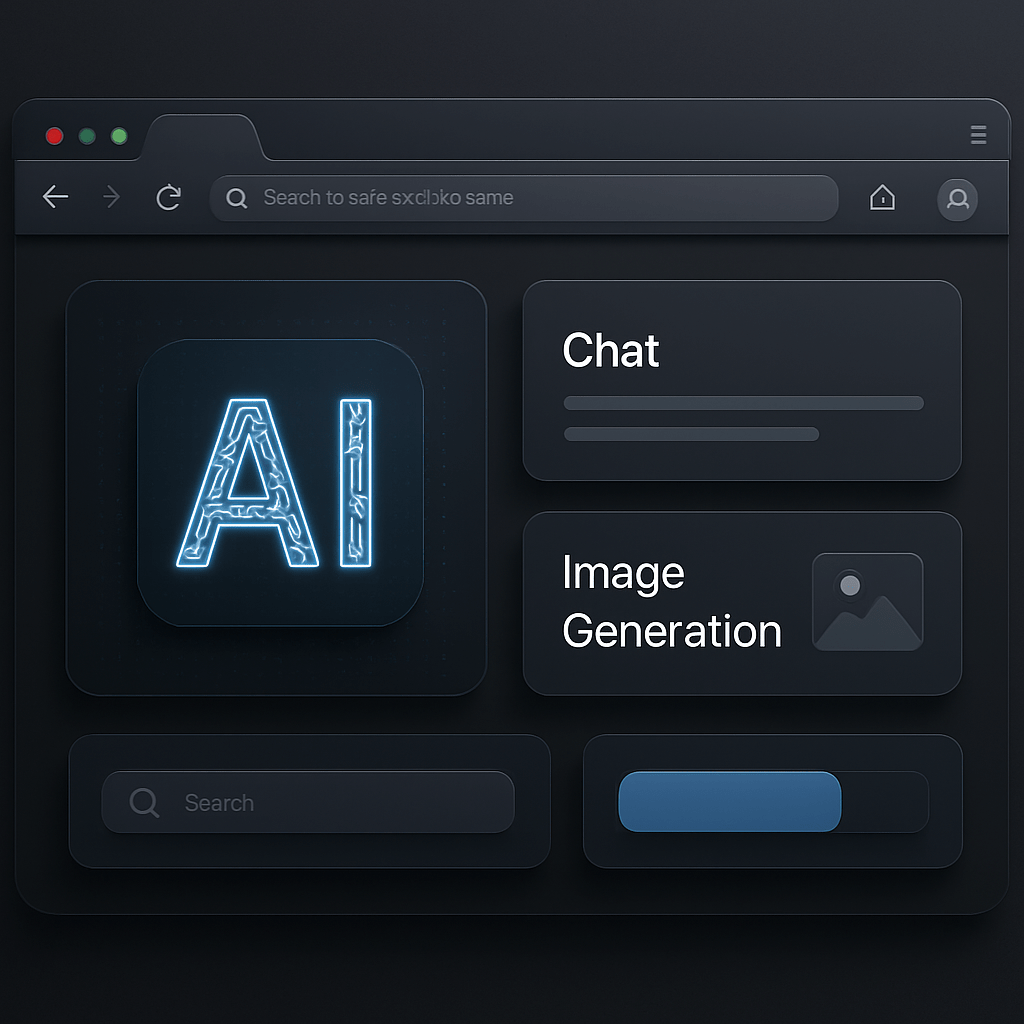Click the back arrow in the browser toolbar
The height and width of the screenshot is (1024, 1024).
[x=56, y=198]
